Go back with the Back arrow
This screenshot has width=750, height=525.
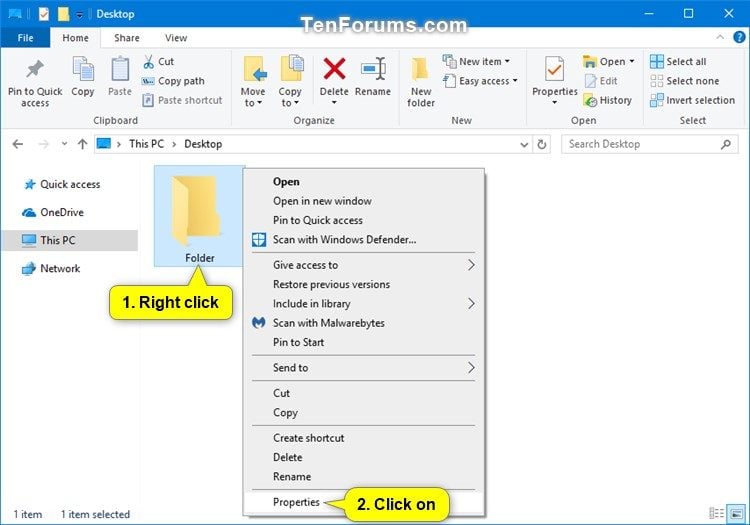[18, 144]
